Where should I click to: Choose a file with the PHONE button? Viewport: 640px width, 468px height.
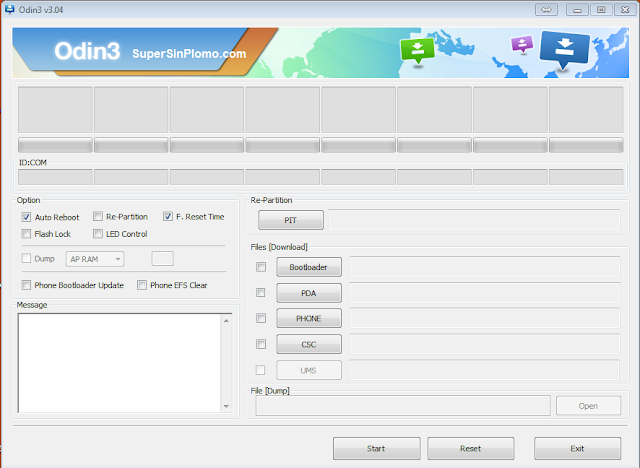pos(309,318)
